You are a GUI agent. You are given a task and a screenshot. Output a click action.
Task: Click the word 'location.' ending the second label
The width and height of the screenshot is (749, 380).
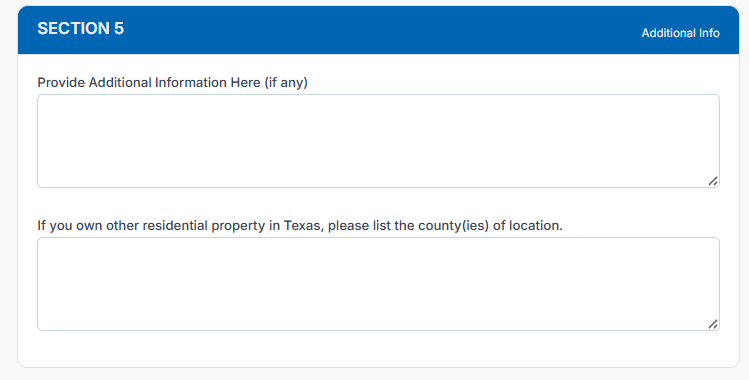coord(536,225)
